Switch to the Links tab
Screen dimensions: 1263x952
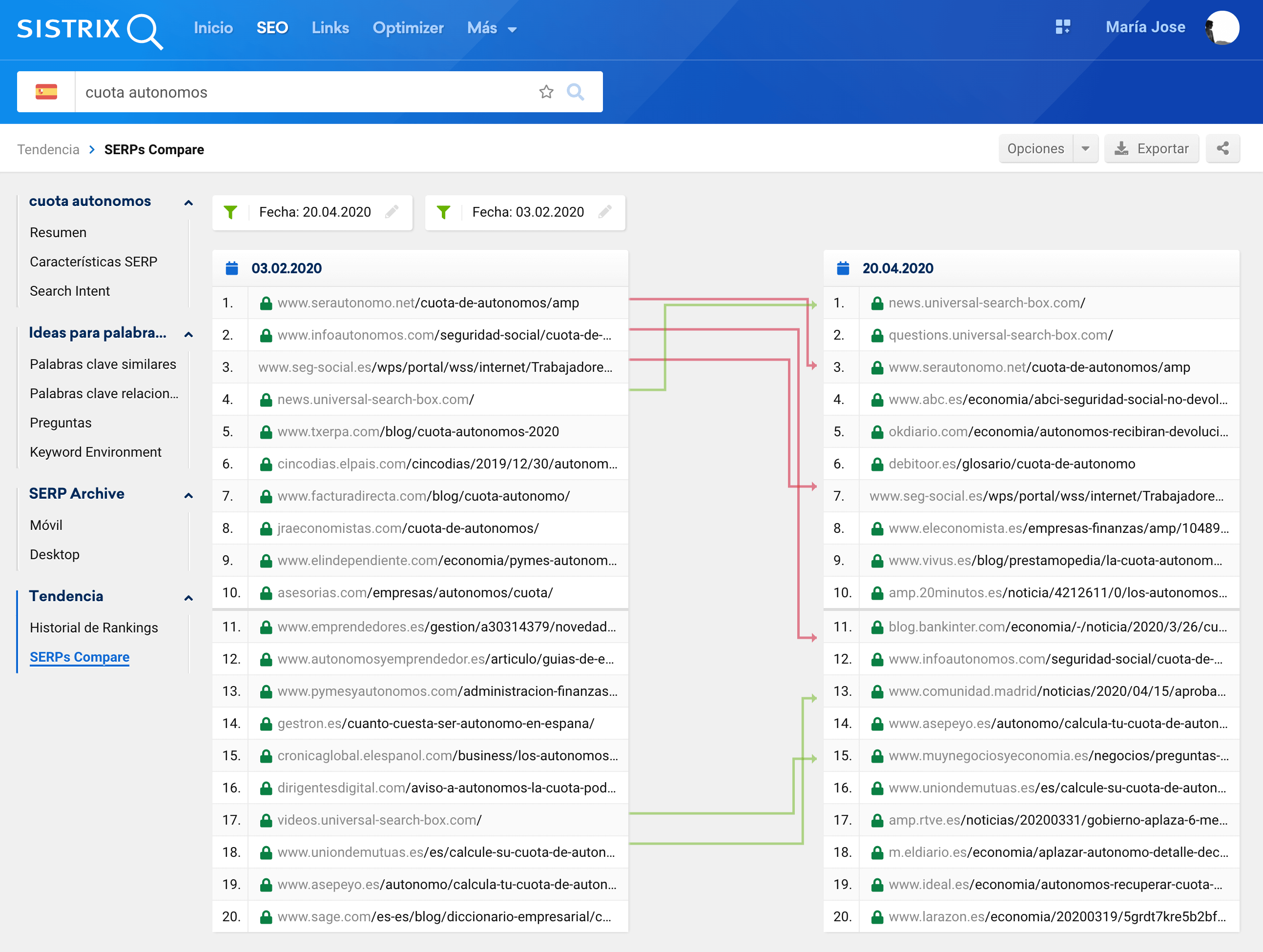[x=330, y=28]
